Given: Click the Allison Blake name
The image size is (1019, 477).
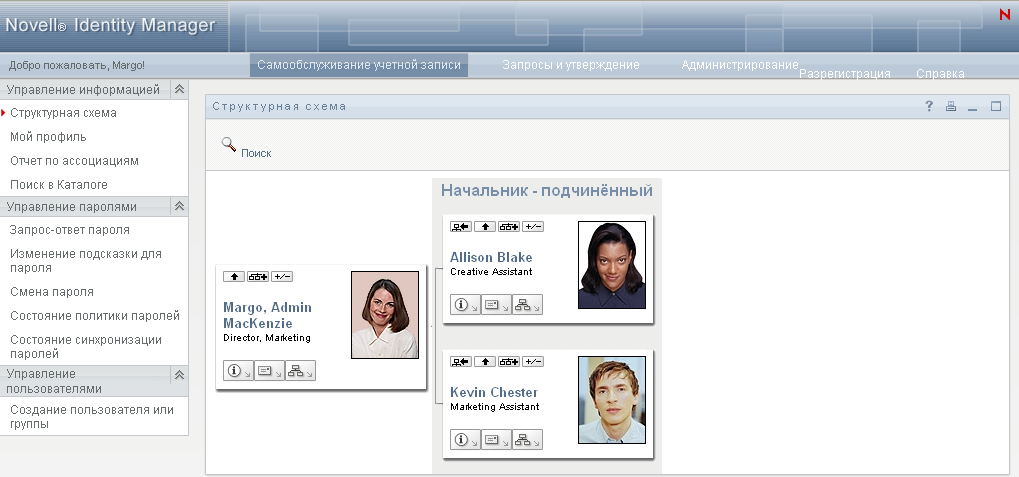Looking at the screenshot, I should point(491,257).
